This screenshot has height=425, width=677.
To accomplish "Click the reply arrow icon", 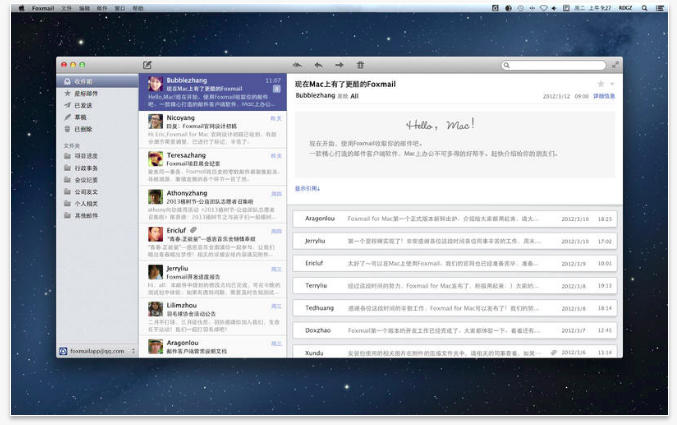I will point(318,65).
